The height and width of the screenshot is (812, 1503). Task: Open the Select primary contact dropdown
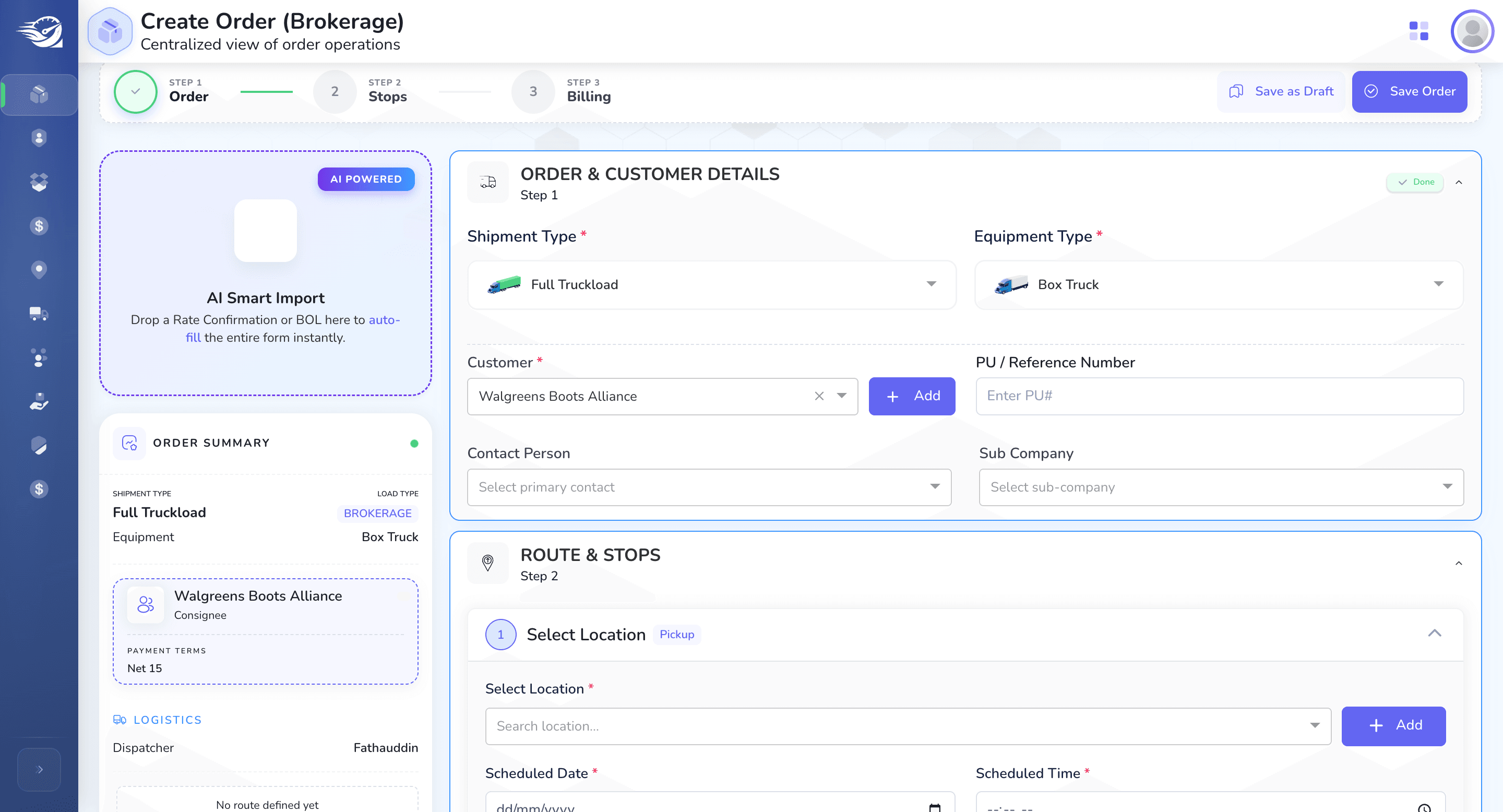[709, 487]
